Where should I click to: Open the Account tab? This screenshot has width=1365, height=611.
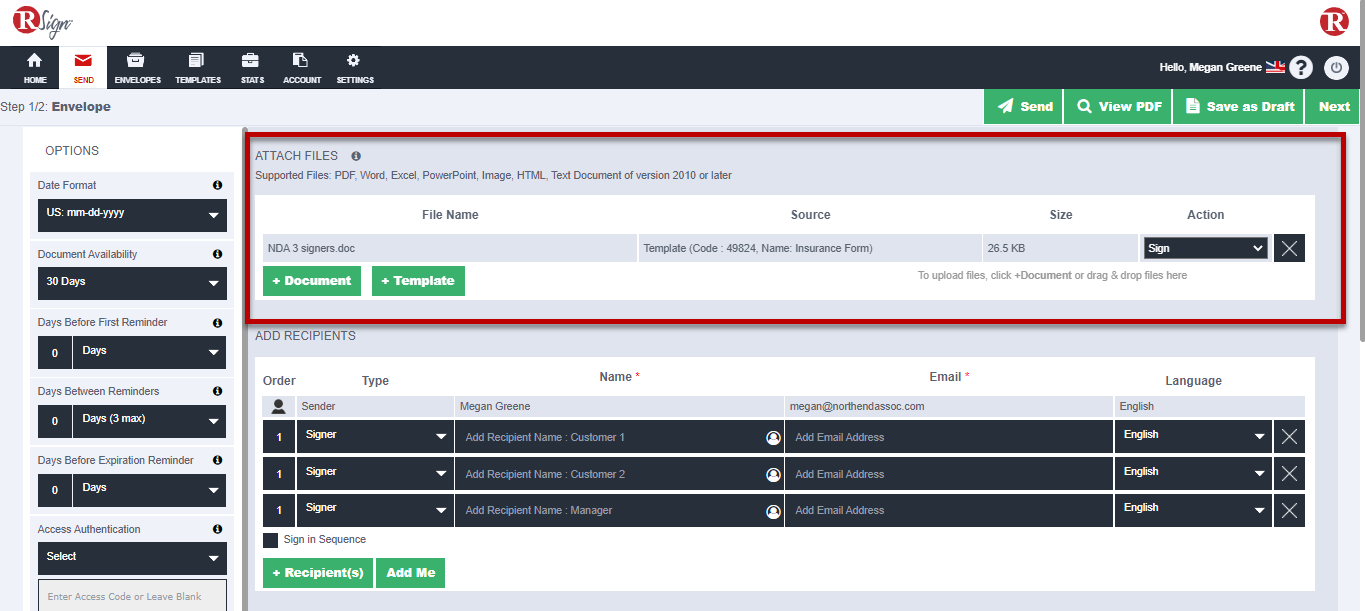click(x=301, y=67)
